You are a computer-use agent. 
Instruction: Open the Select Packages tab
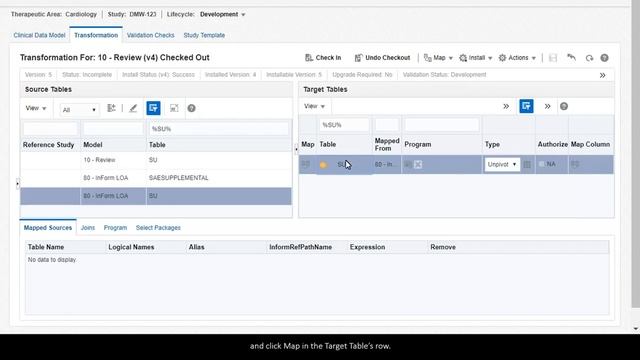pos(158,228)
